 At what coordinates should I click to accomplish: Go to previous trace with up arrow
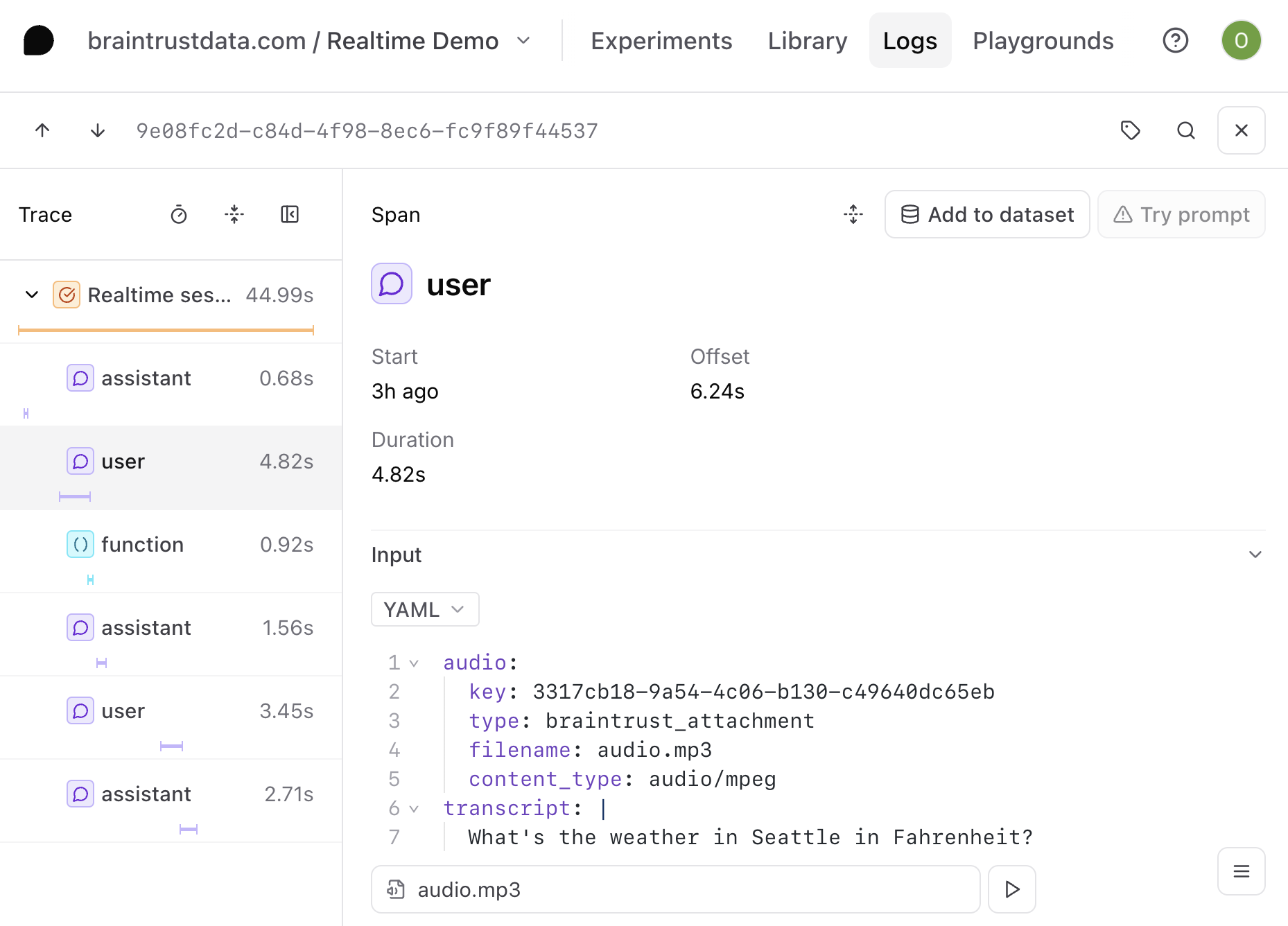(42, 130)
